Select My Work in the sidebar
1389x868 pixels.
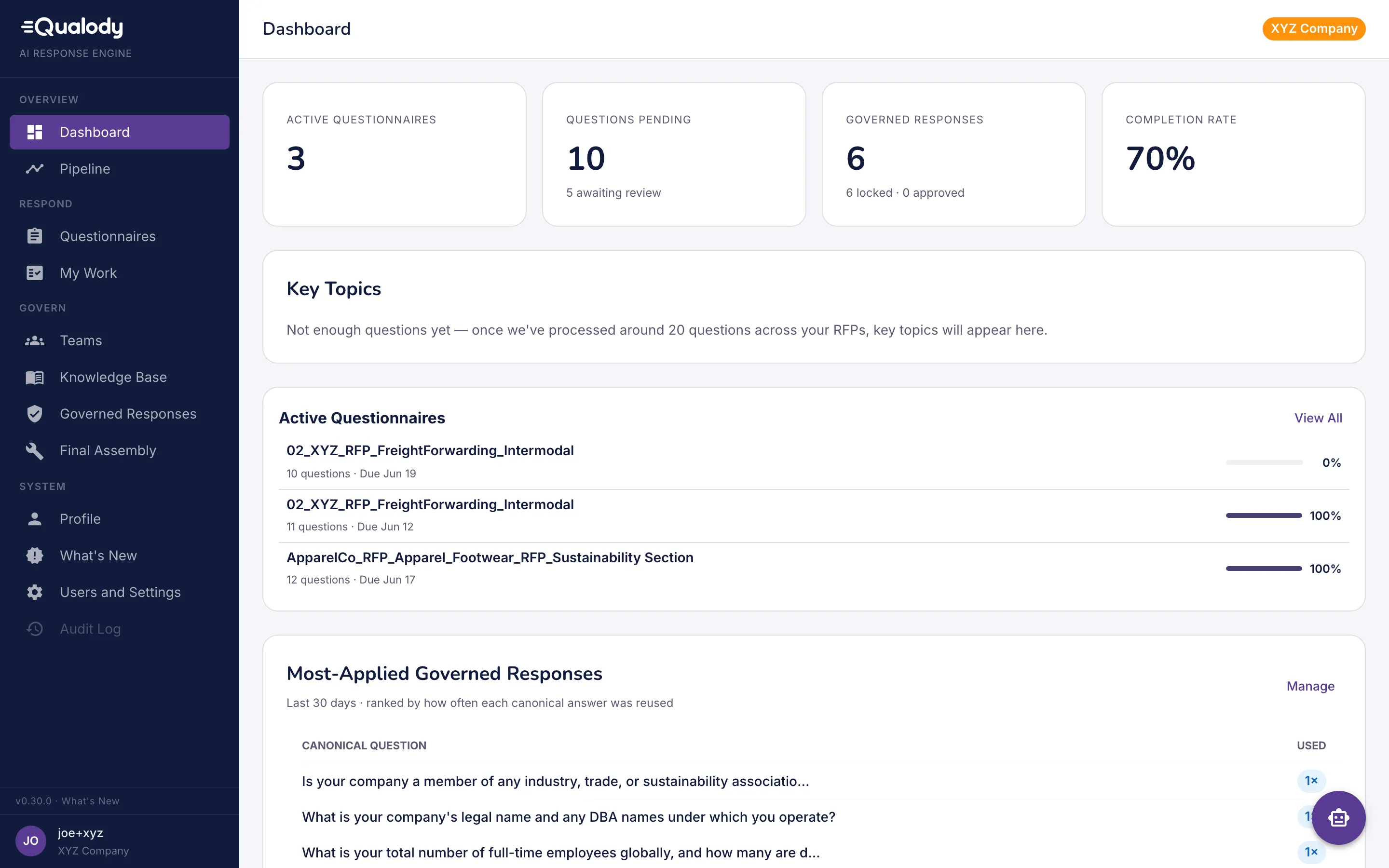[120, 272]
